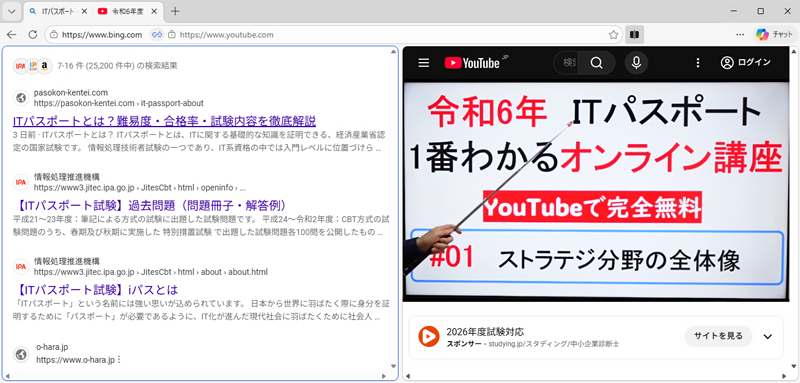
Task: Click the sponsor ad play logo icon
Action: pyautogui.click(x=429, y=337)
